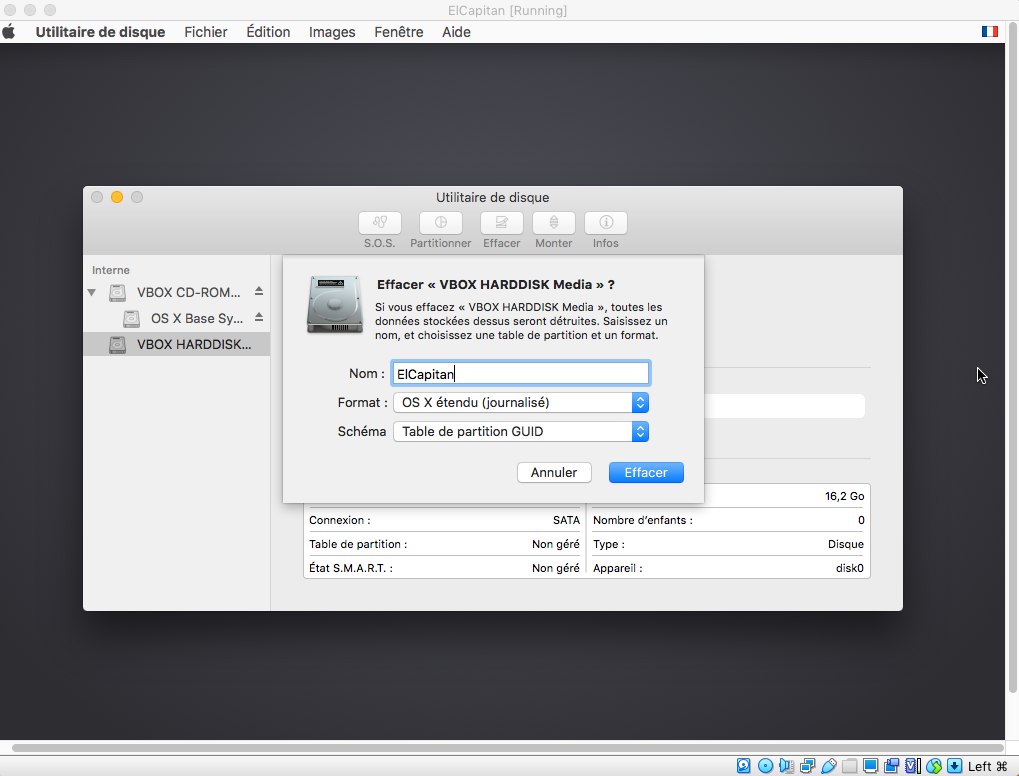The height and width of the screenshot is (776, 1019).
Task: Click the VBOX HARDDISK drive icon in sidebar
Action: pos(118,344)
